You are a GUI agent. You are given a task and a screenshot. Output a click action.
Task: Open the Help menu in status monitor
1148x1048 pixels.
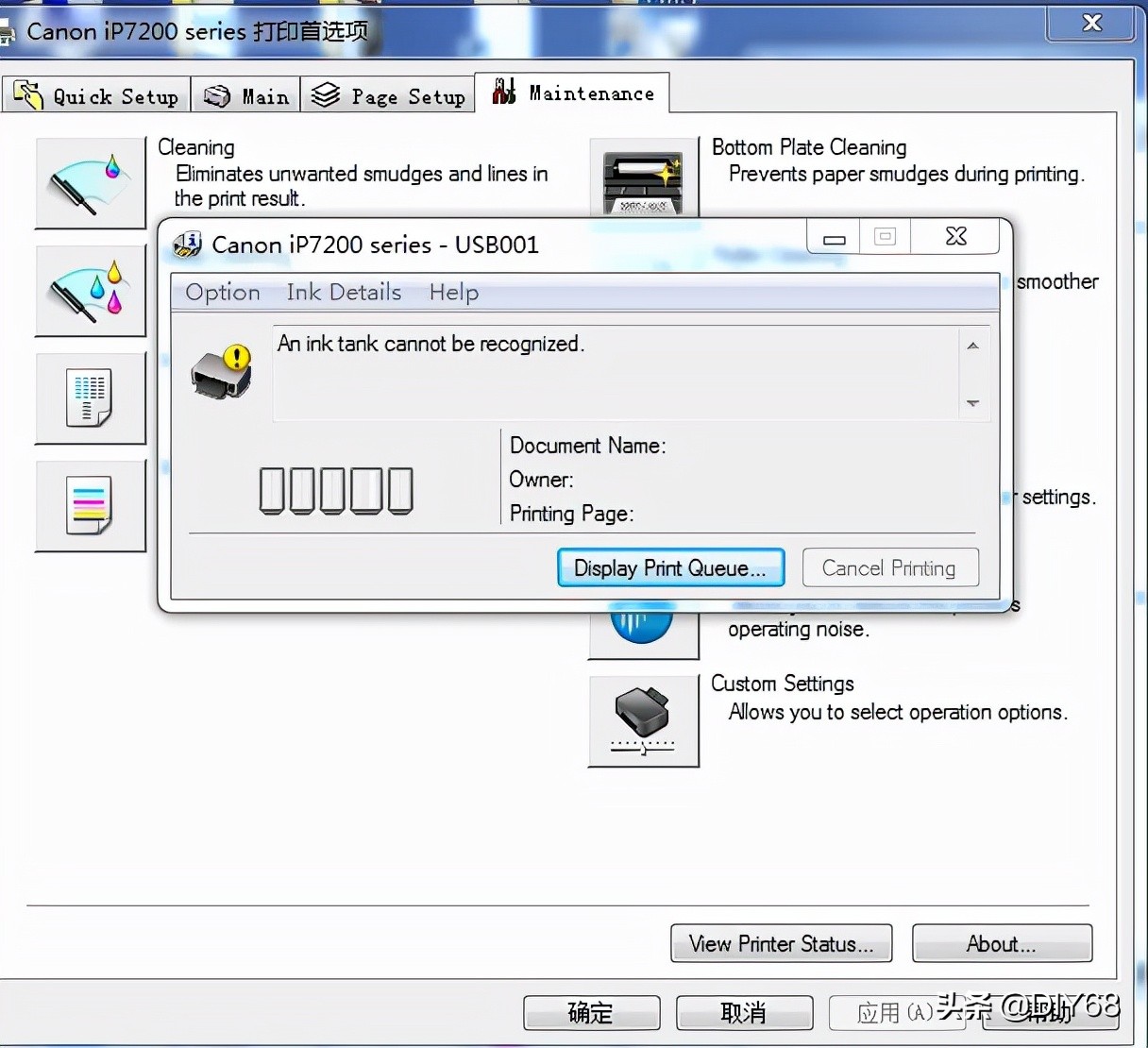[454, 293]
